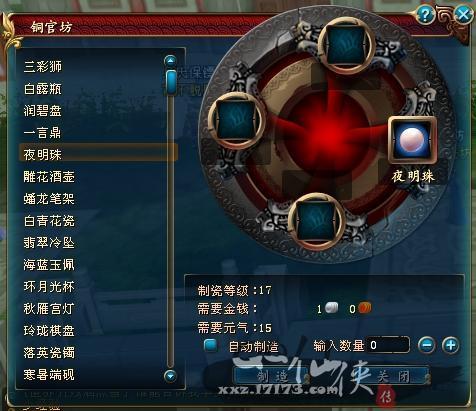Select 三彩狮 from the recipe list

tap(43, 67)
